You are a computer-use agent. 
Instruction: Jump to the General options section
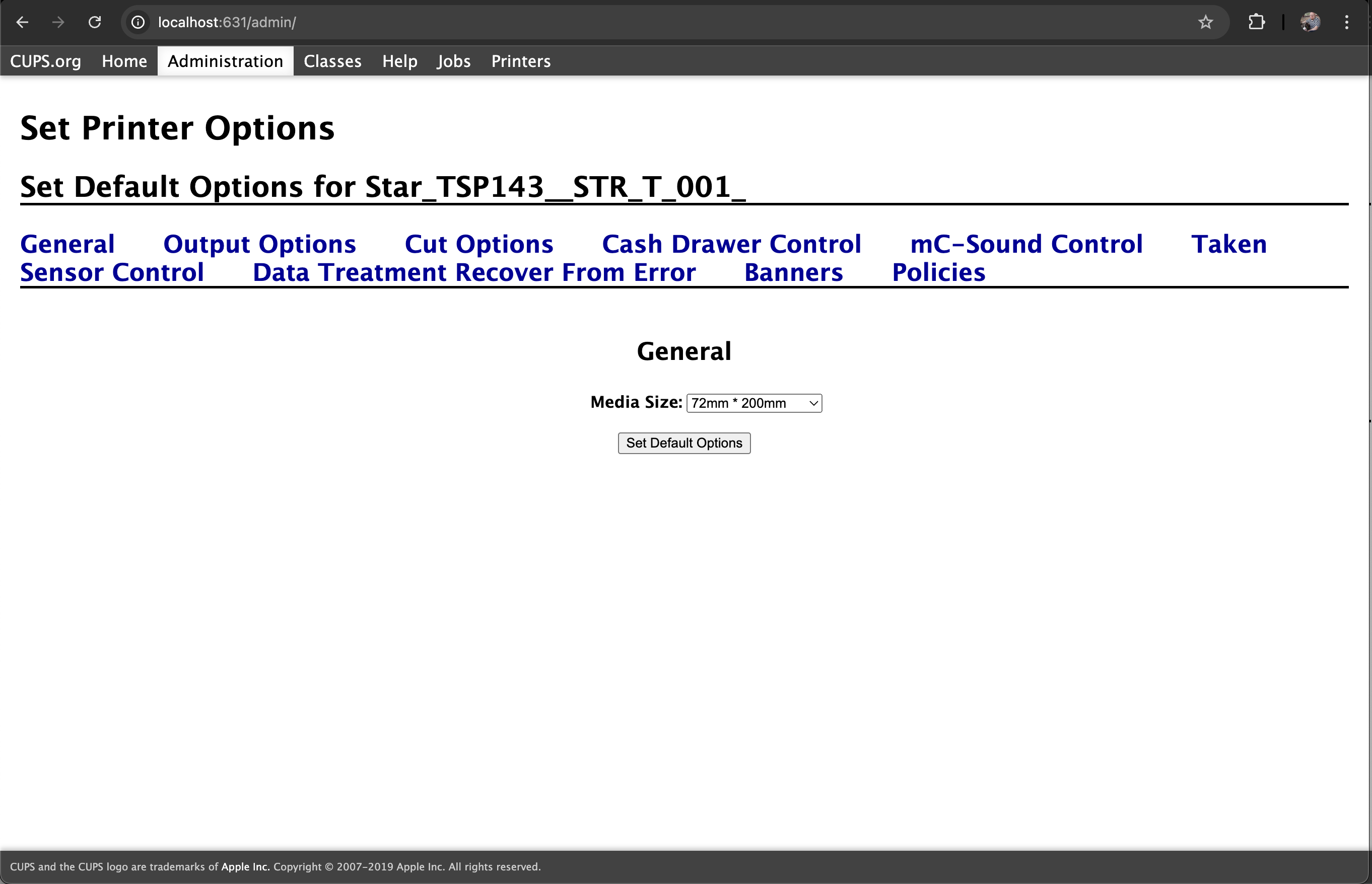click(x=67, y=244)
